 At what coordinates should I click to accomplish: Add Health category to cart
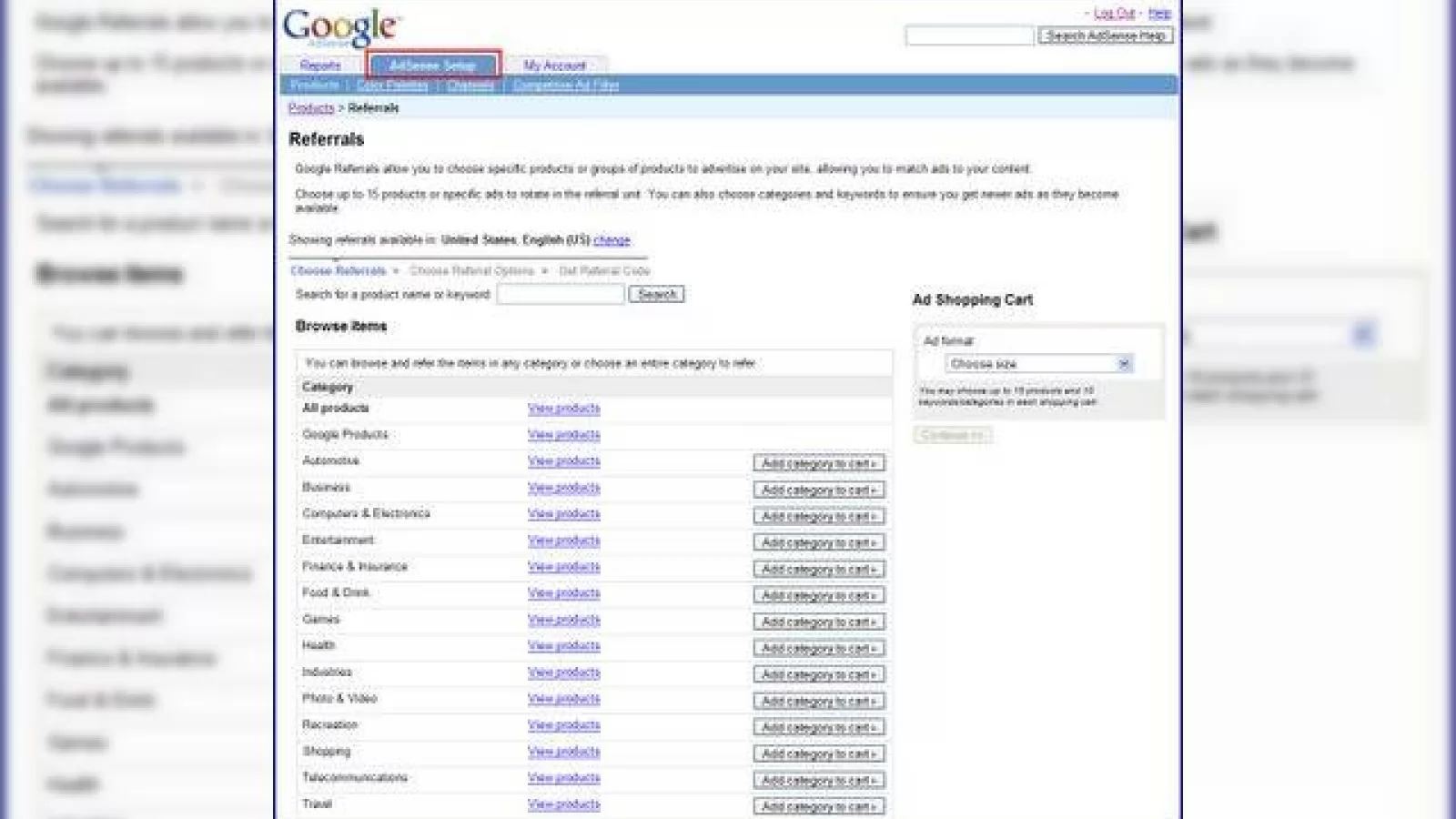tap(819, 649)
